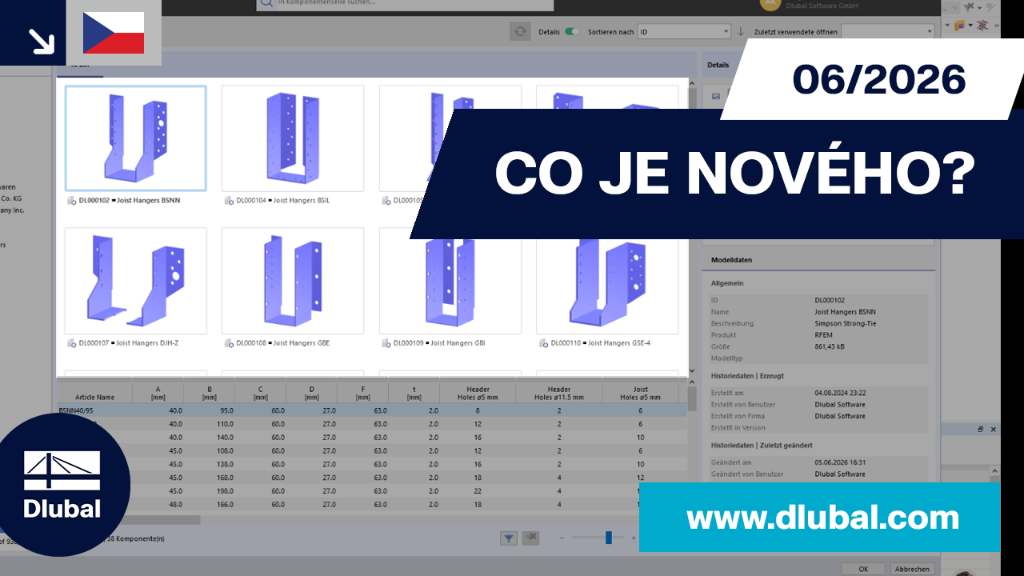Click the component icon beside DL000102
This screenshot has height=576, width=1024.
click(x=72, y=200)
